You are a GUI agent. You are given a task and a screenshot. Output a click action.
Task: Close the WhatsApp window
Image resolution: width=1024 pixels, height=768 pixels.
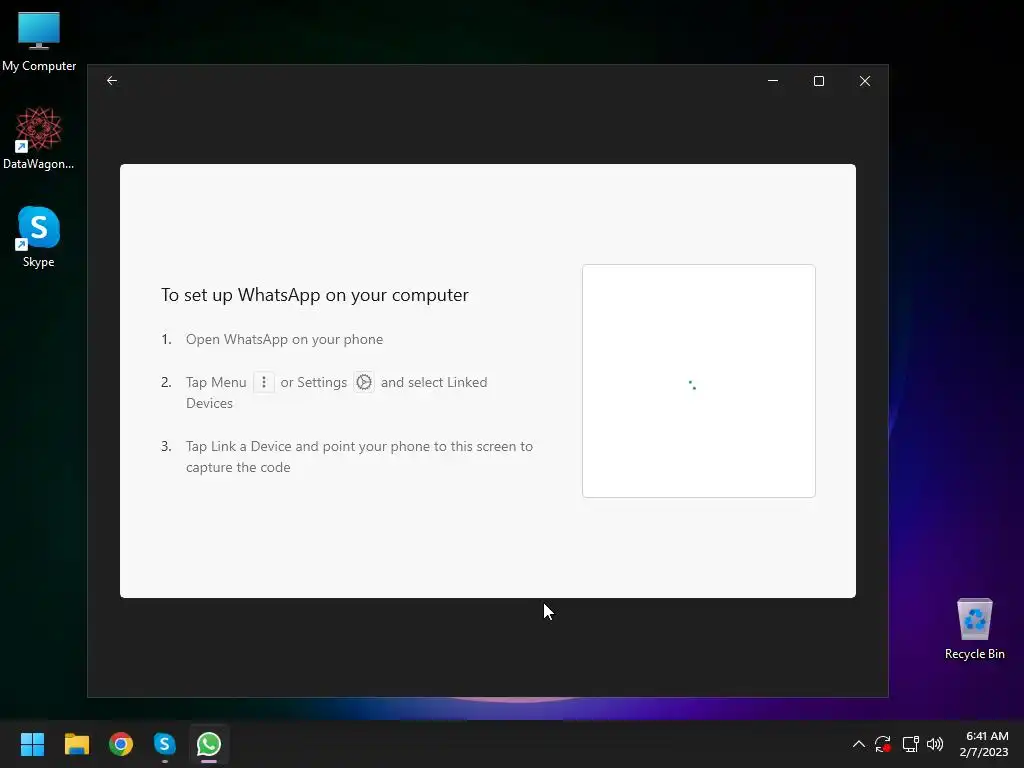(x=865, y=80)
